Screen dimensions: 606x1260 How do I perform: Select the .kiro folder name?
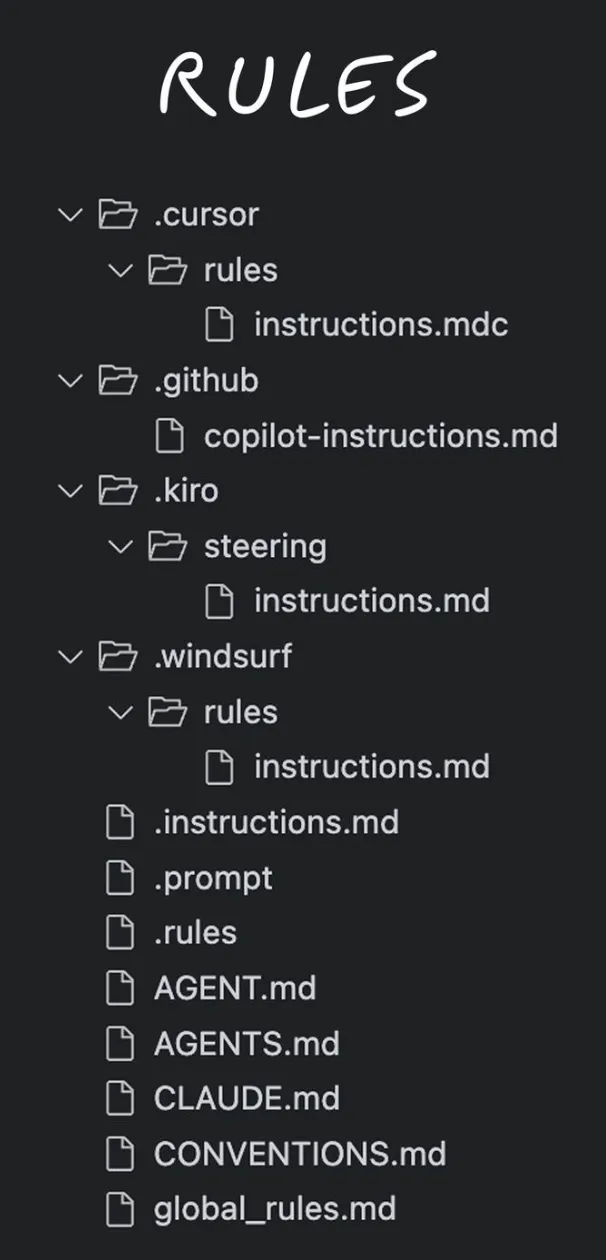point(186,491)
